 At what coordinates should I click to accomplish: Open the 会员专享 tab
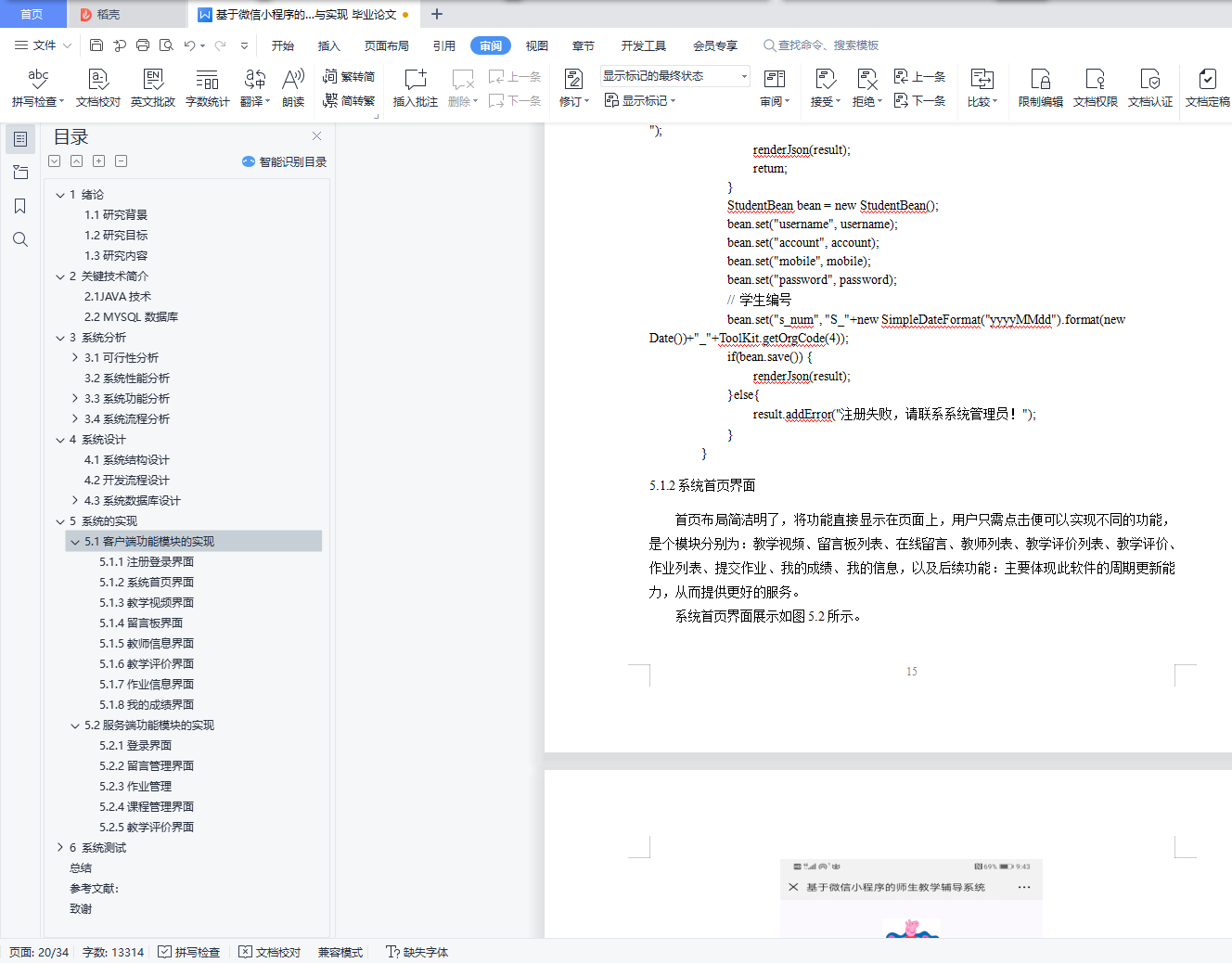(x=715, y=45)
